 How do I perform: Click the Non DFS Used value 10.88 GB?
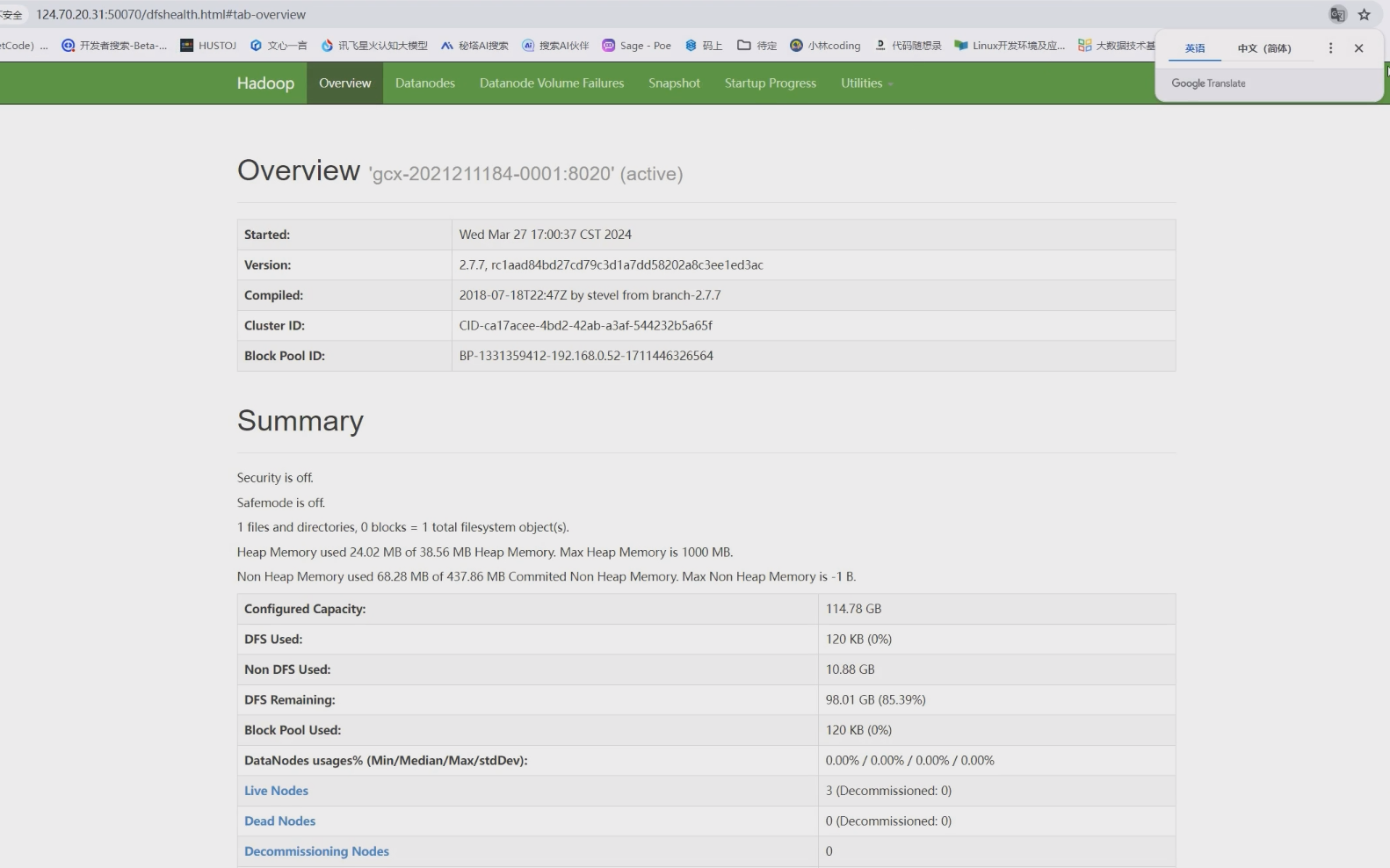pyautogui.click(x=850, y=669)
